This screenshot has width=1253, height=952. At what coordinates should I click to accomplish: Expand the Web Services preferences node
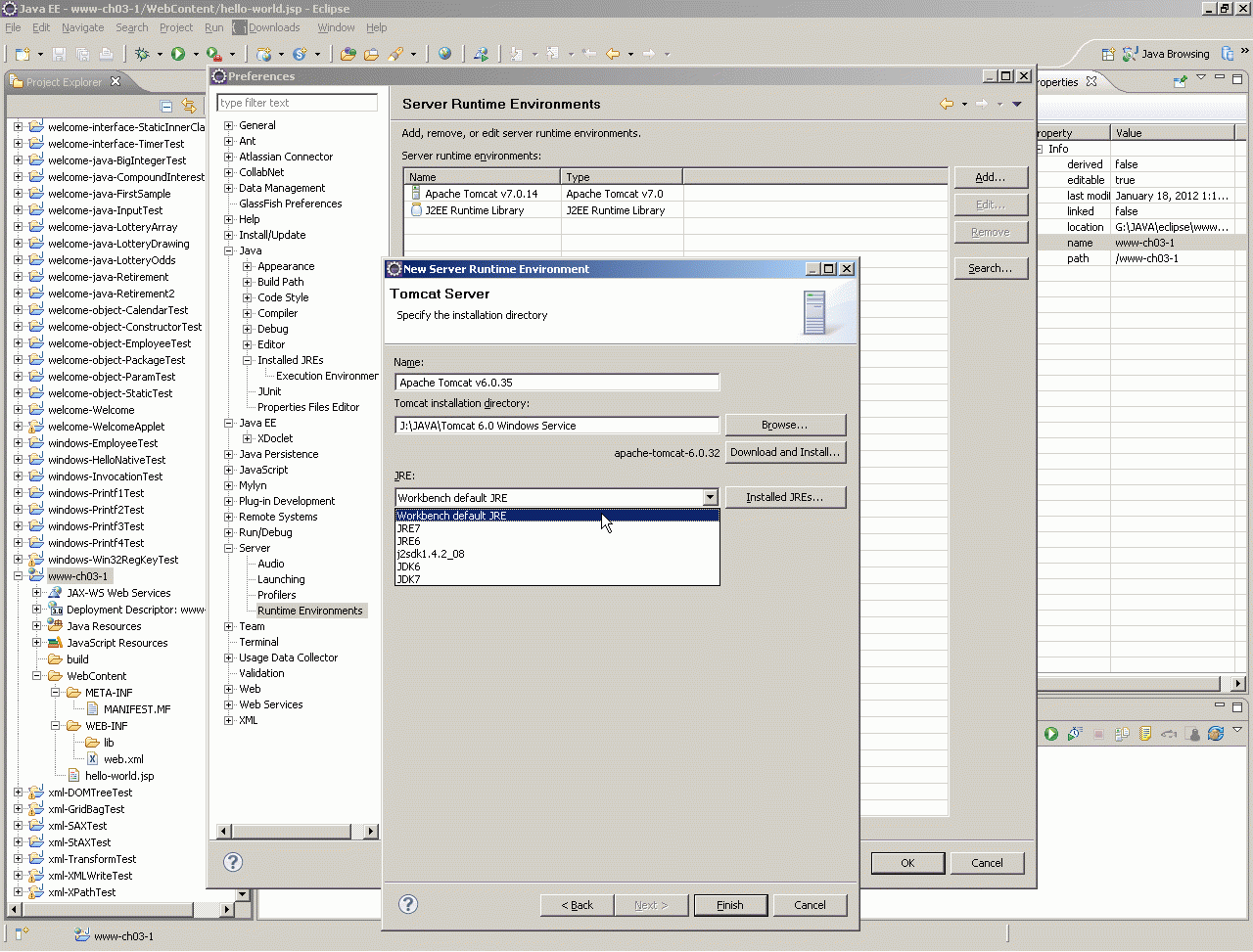click(229, 704)
